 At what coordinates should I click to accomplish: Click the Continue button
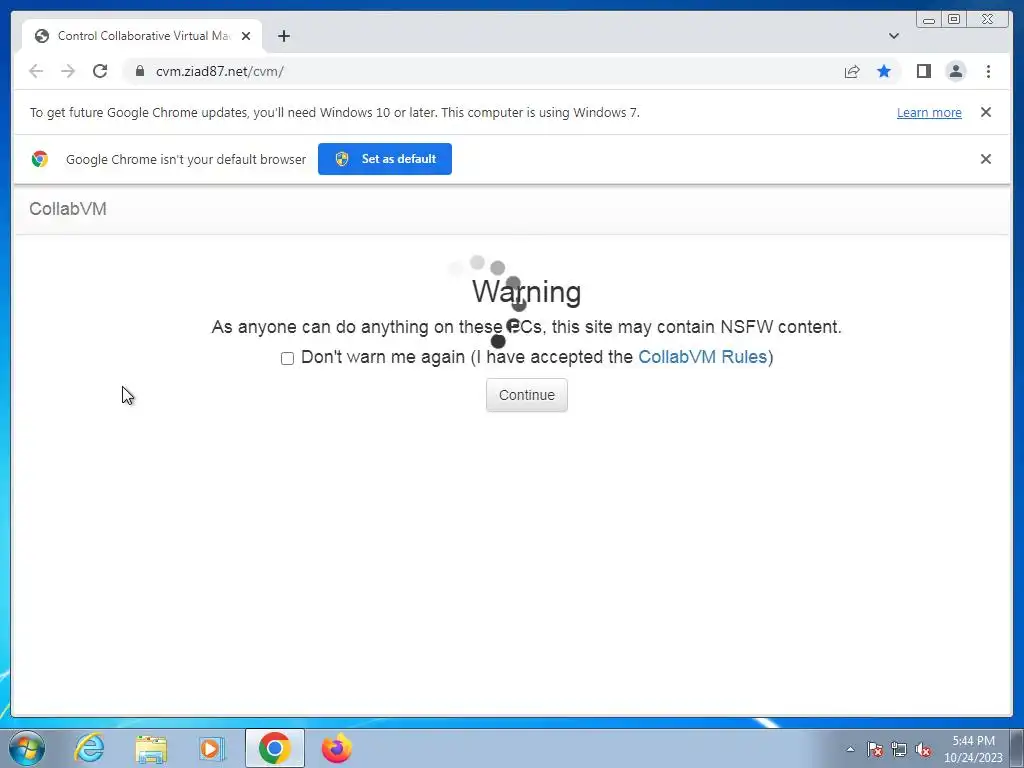pyautogui.click(x=526, y=395)
